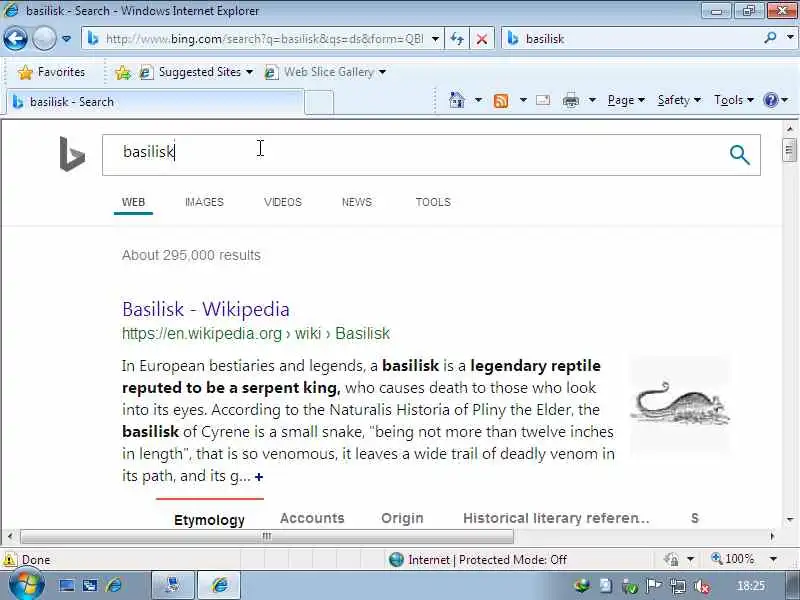800x600 pixels.
Task: Open the Page menu
Action: tap(626, 100)
